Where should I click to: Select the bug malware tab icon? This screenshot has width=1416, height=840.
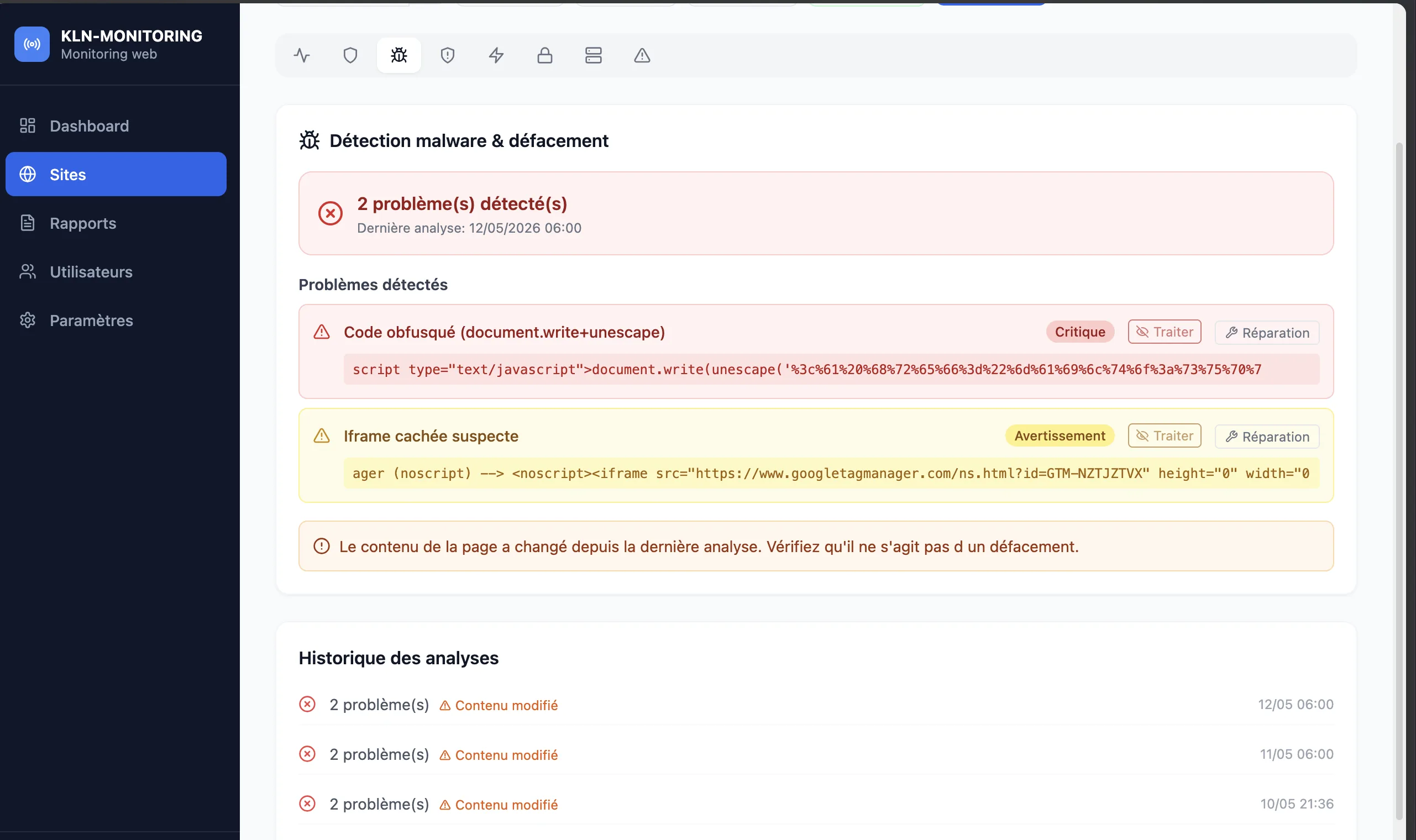(399, 55)
